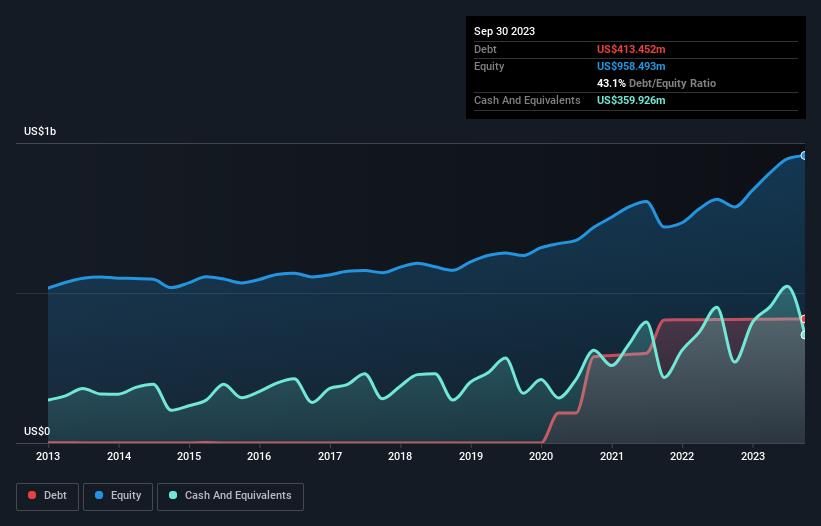This screenshot has height=526, width=821.
Task: Select the red Debt endpoint marker
Action: coord(804,319)
